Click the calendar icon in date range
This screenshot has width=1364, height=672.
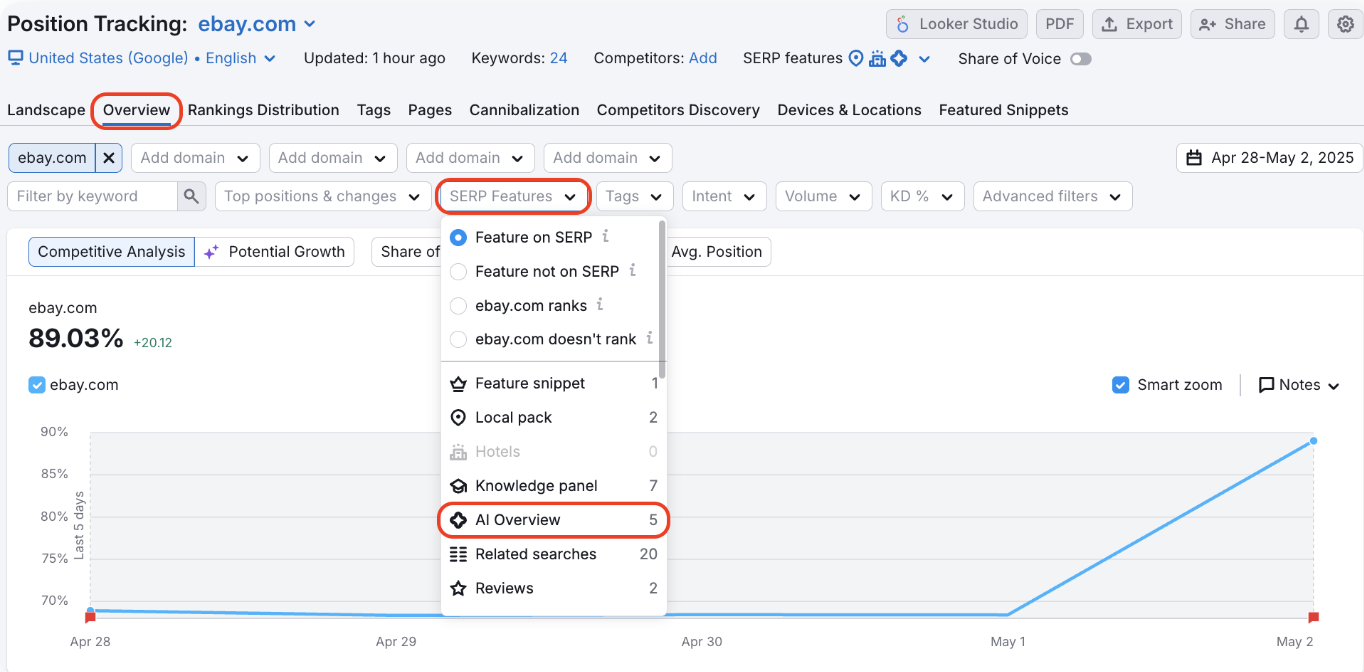(1194, 158)
